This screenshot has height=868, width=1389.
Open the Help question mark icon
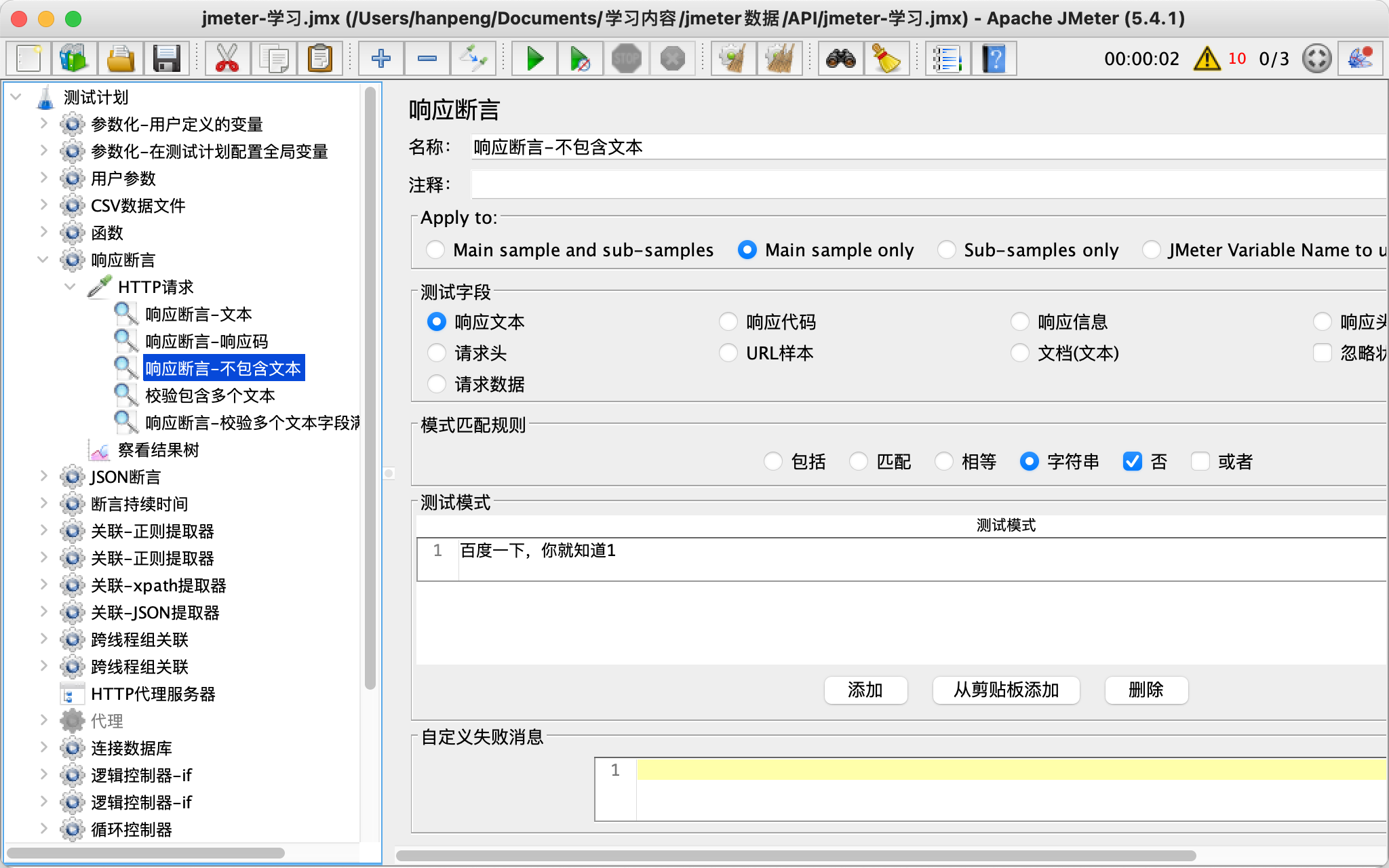994,59
